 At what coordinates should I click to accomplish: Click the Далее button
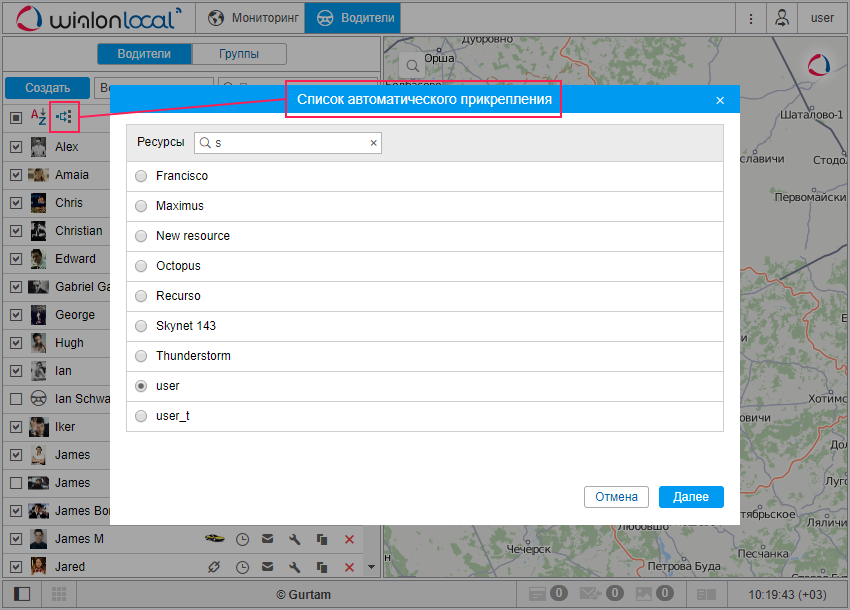click(691, 497)
